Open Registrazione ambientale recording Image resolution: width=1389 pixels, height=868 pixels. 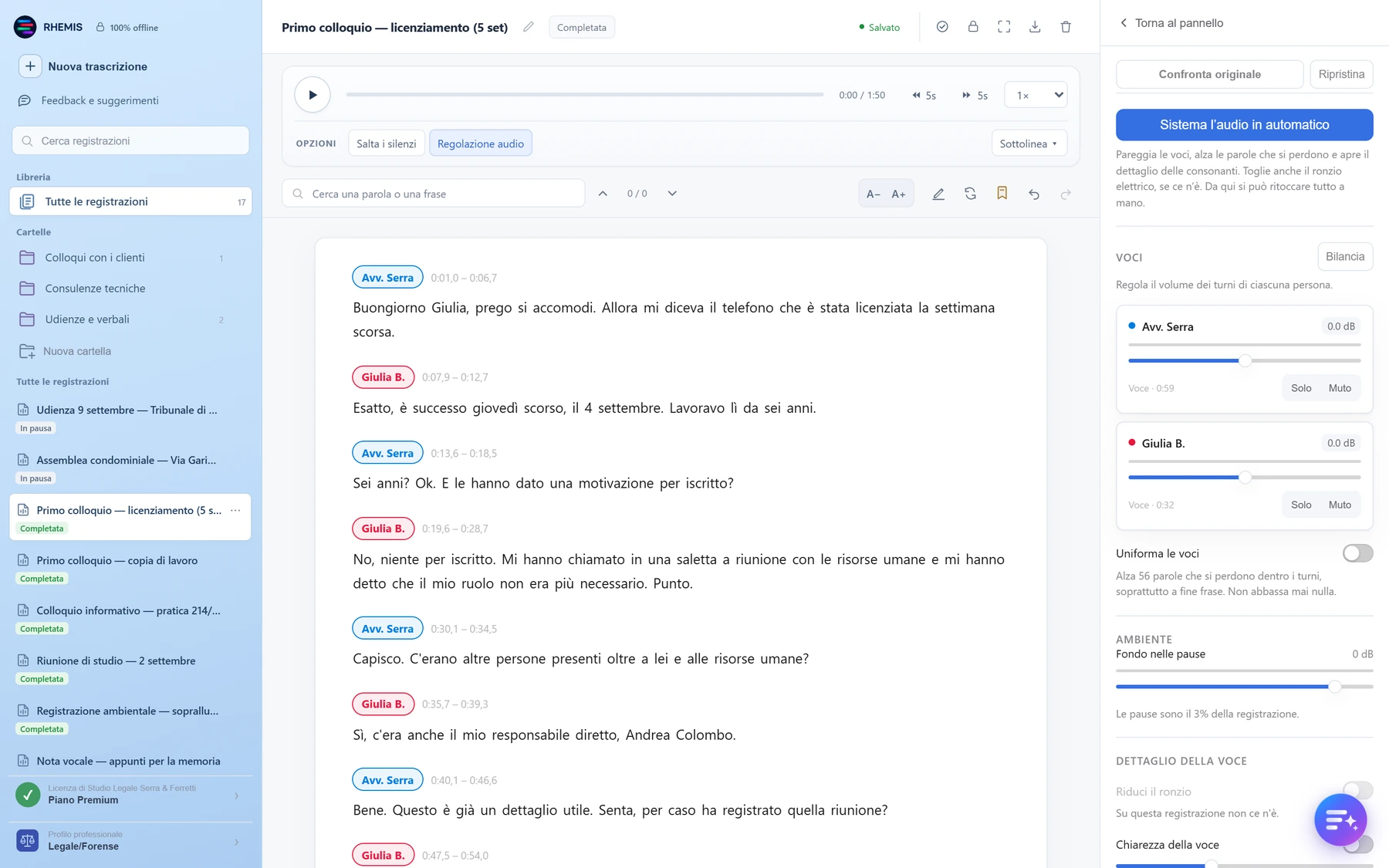click(x=130, y=718)
